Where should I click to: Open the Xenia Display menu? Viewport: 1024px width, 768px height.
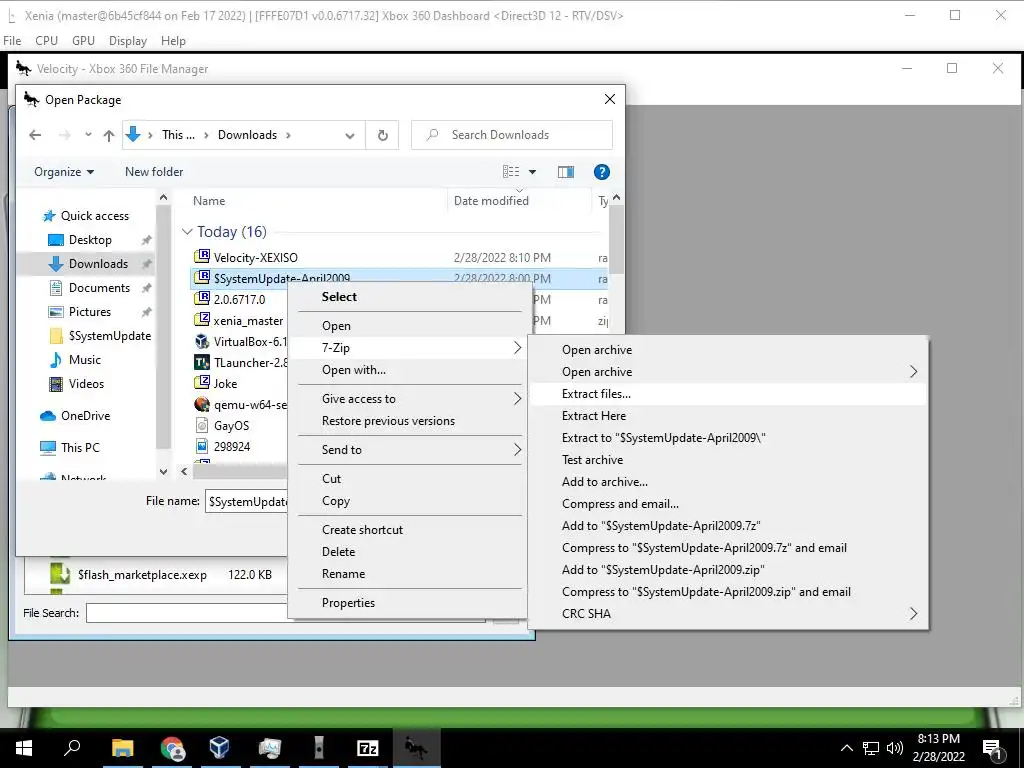tap(127, 40)
